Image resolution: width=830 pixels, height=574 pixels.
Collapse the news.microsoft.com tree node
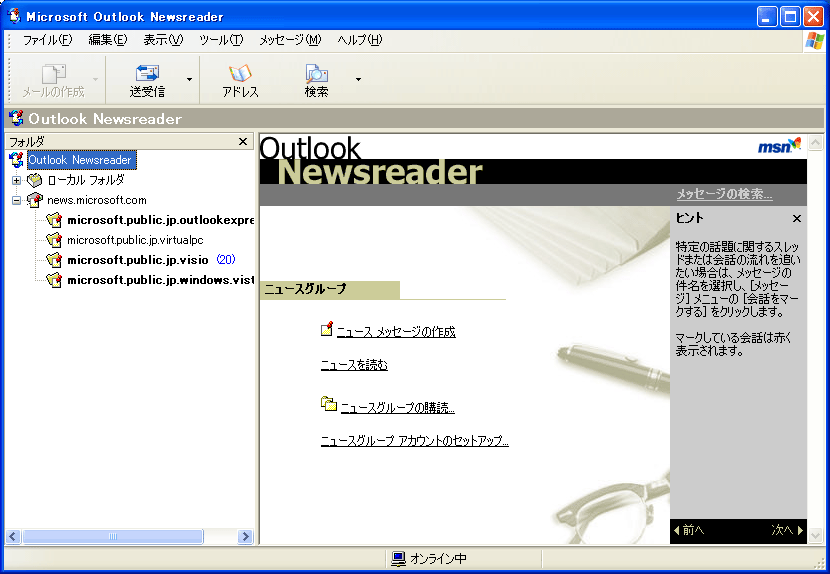point(16,200)
